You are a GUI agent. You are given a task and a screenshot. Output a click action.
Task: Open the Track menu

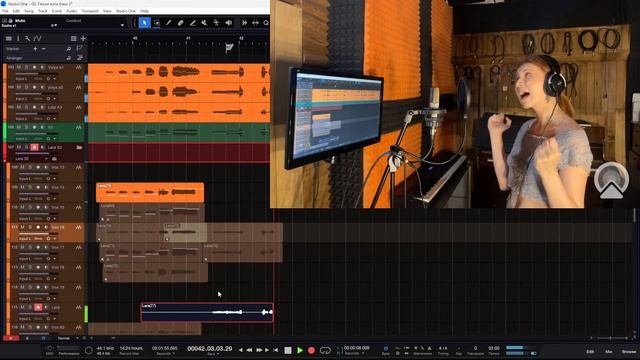pyautogui.click(x=42, y=11)
